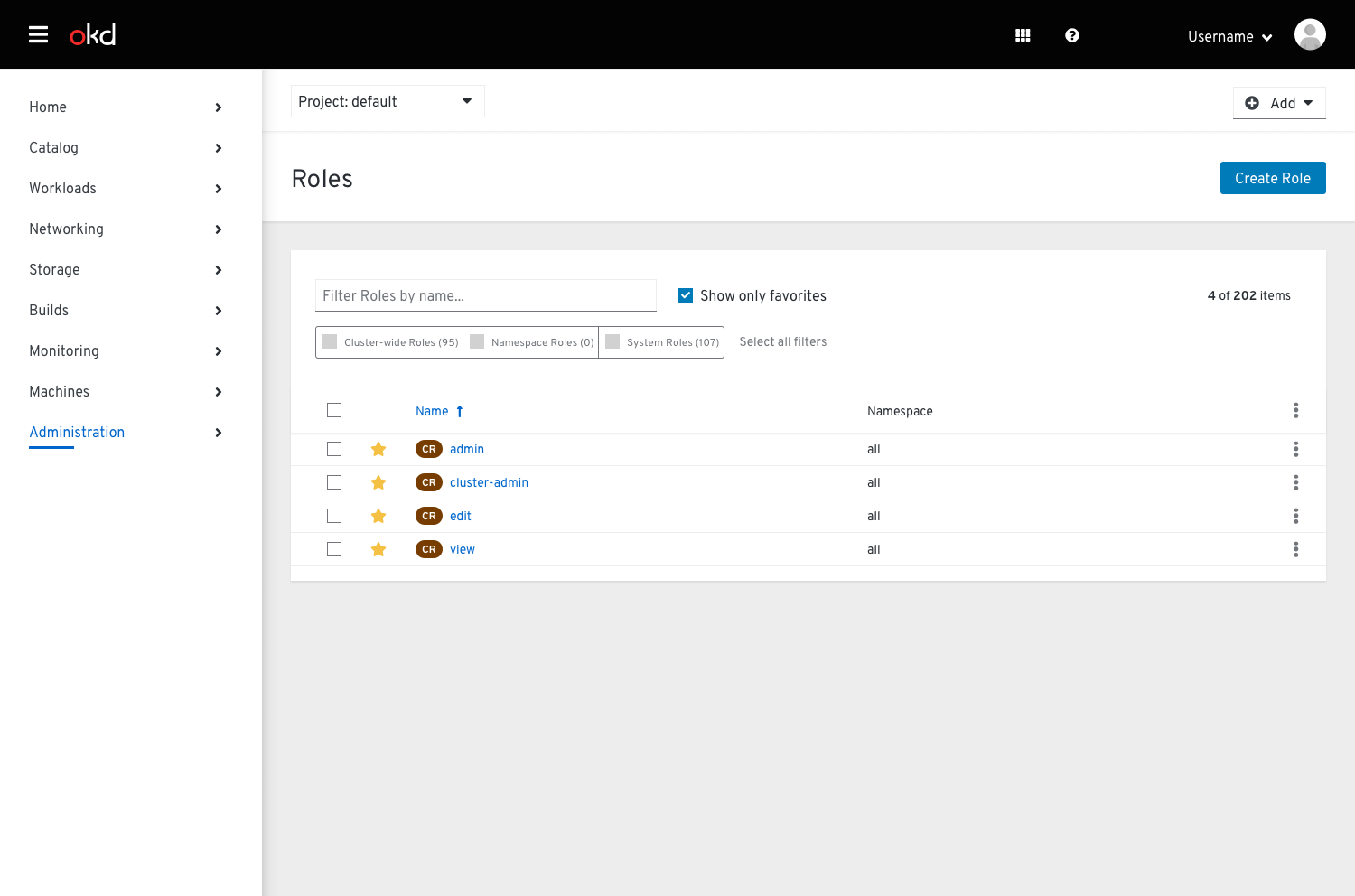Open kebab menu for admin row
Viewport: 1355px width, 896px height.
1295,449
